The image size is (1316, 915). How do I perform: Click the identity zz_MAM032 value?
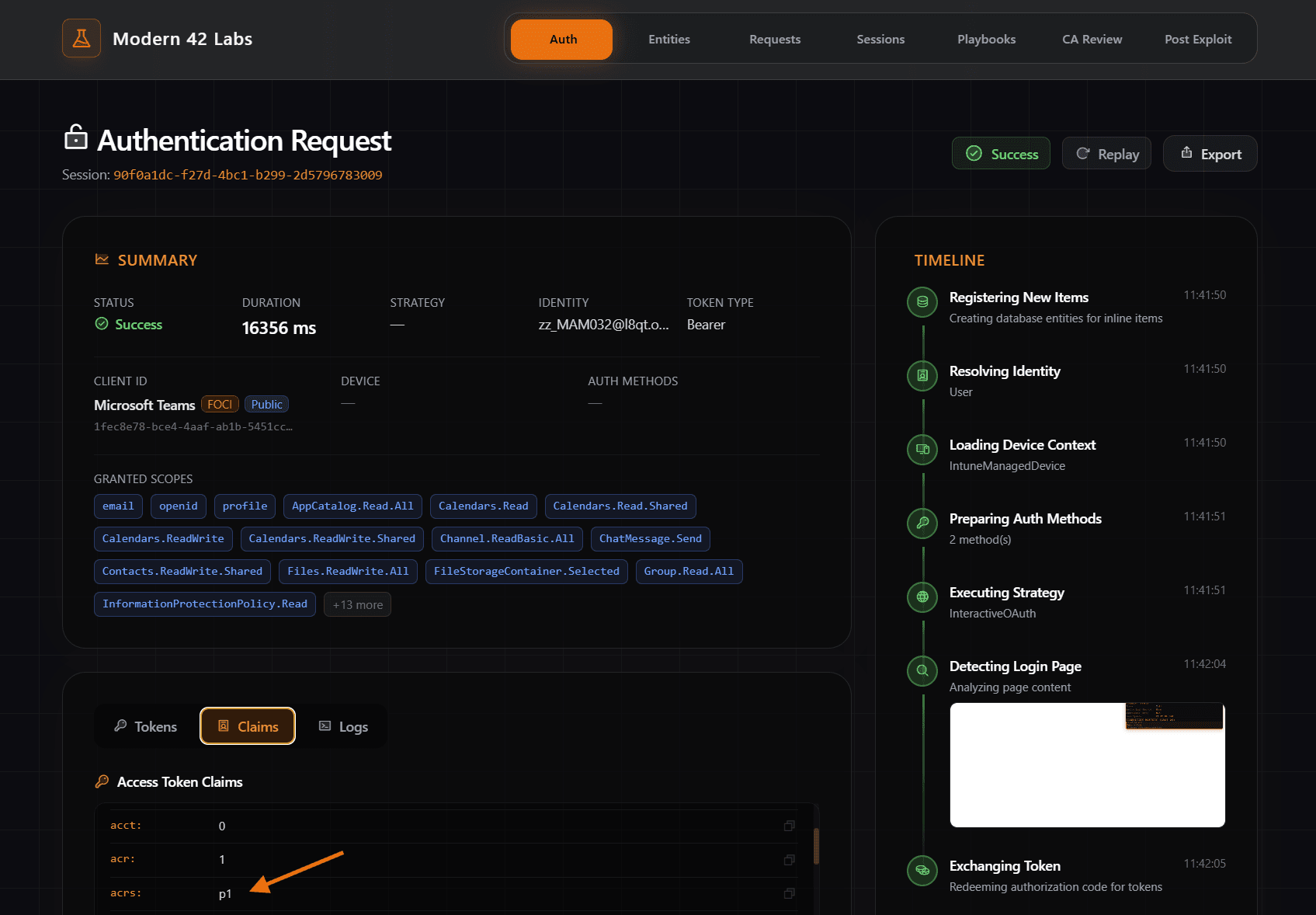(x=603, y=325)
